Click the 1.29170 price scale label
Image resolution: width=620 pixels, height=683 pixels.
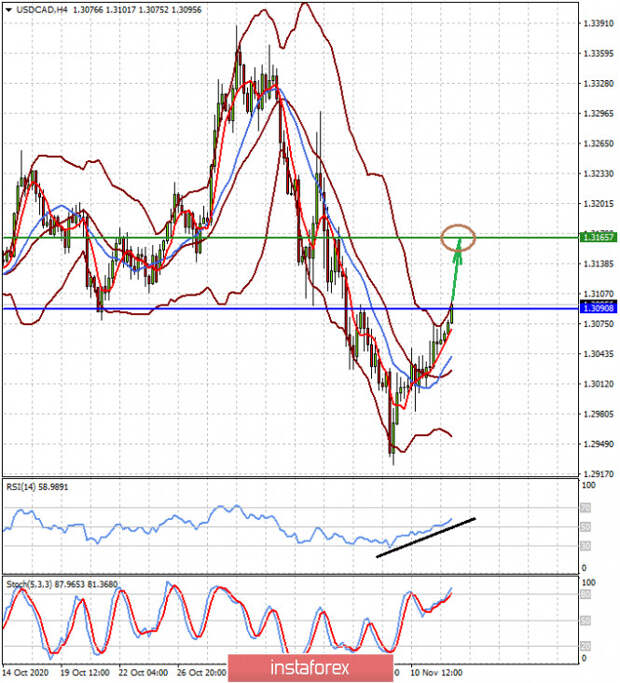pyautogui.click(x=598, y=474)
